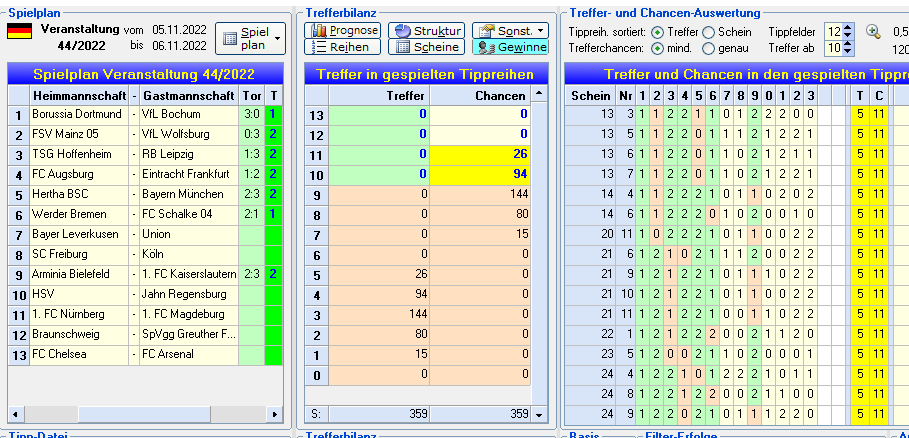Click the FC Chelsea cell
This screenshot has height=438, width=909.
click(x=79, y=354)
